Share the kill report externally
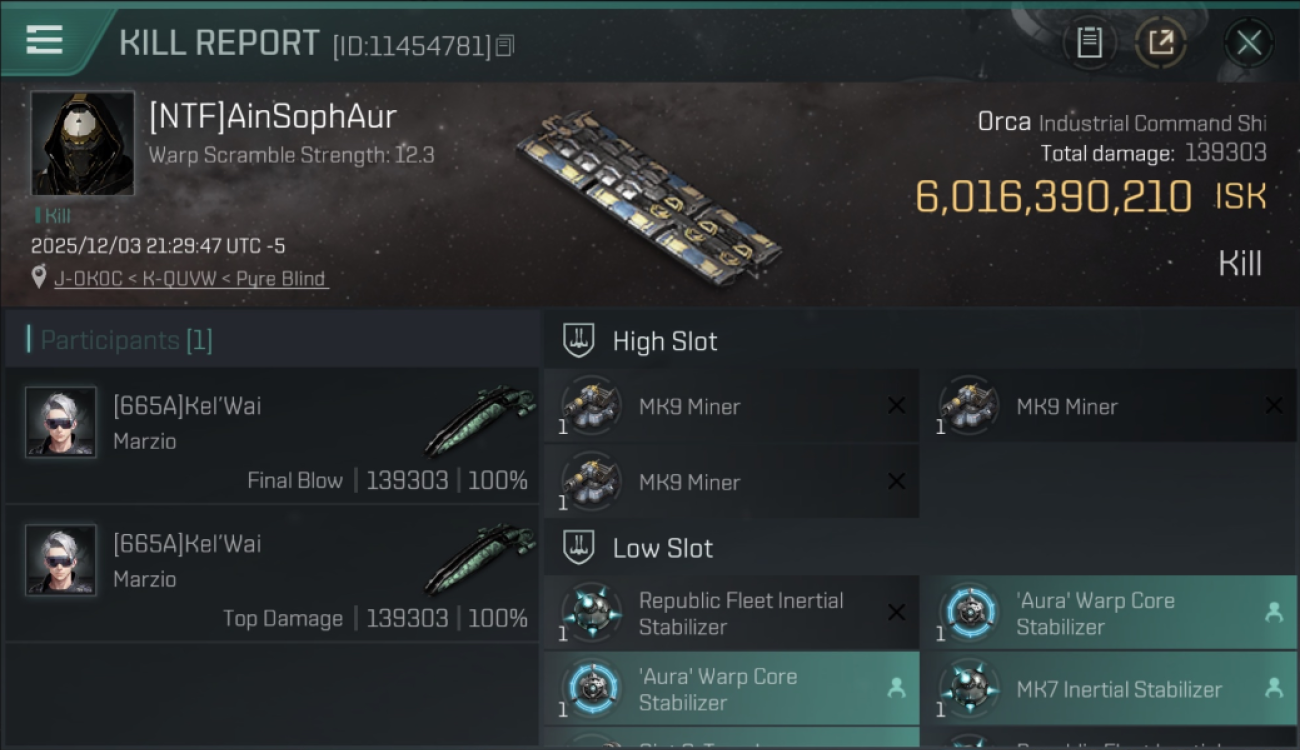 tap(1160, 43)
